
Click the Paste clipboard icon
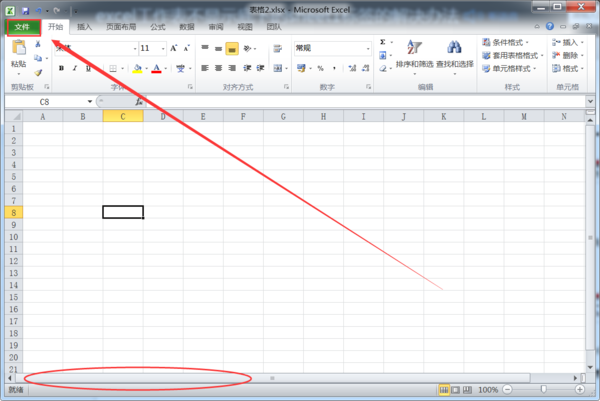tap(19, 48)
